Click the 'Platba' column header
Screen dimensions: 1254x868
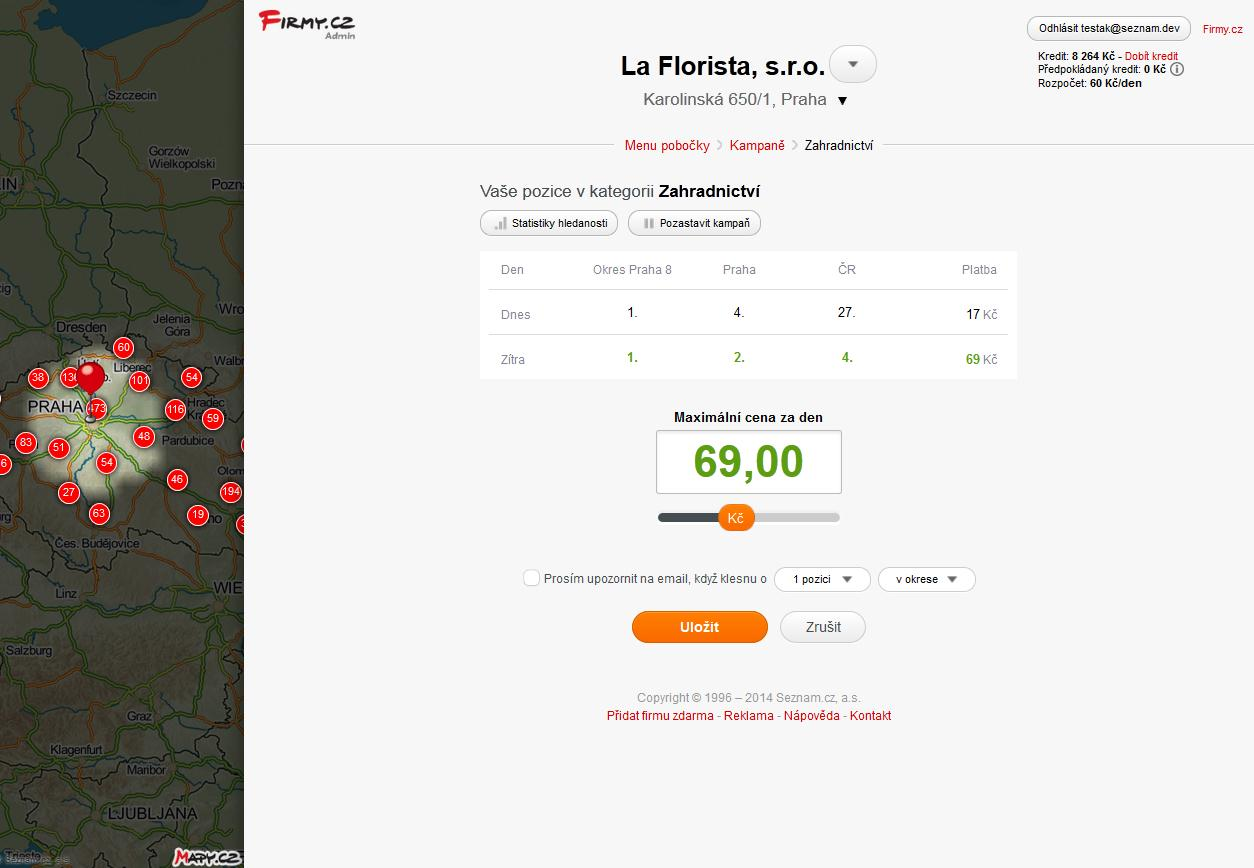coord(979,270)
